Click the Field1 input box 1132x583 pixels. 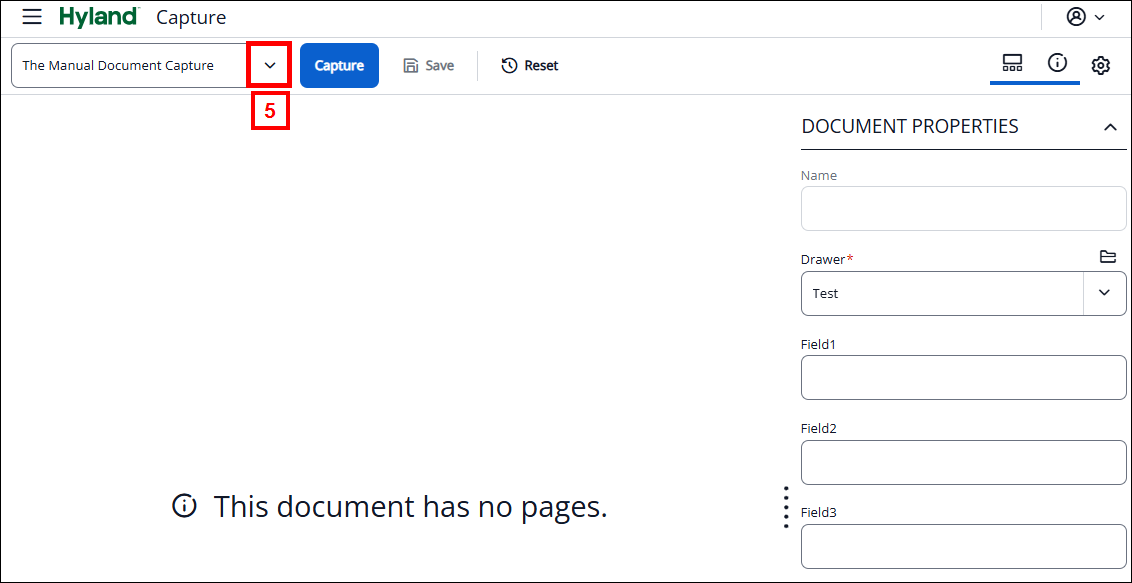coord(963,377)
